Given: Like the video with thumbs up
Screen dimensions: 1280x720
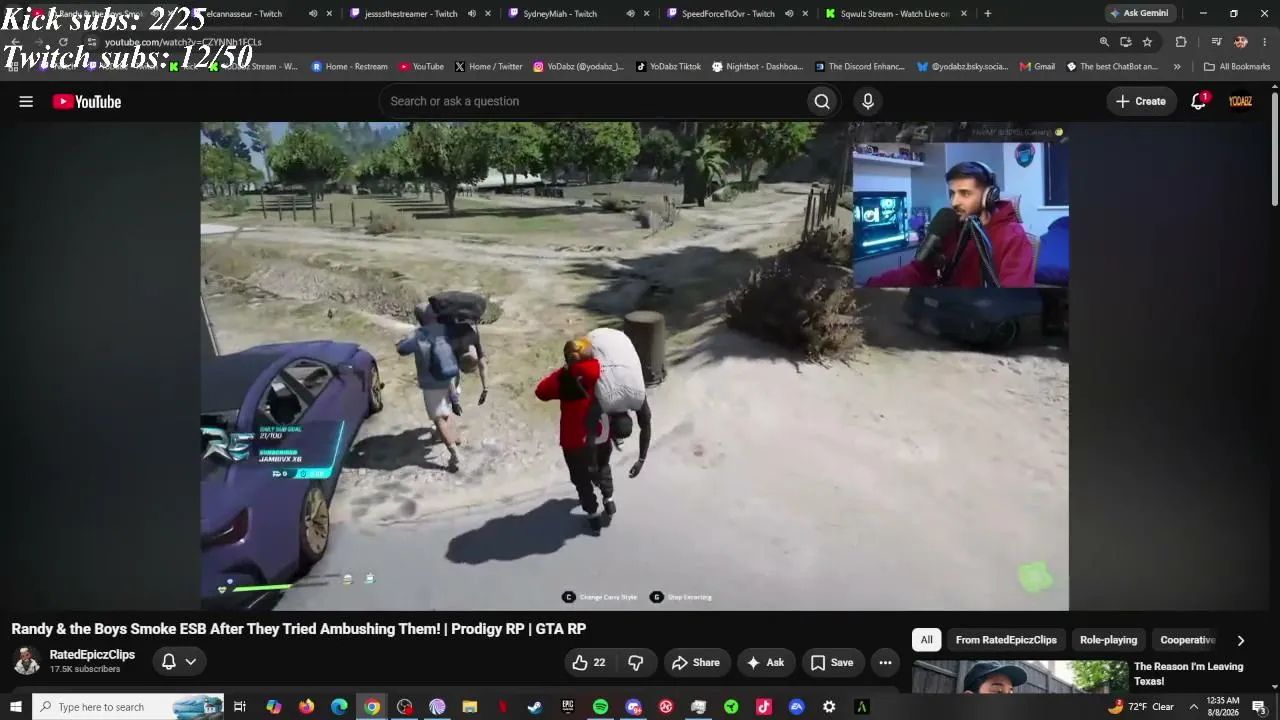Looking at the screenshot, I should tap(588, 662).
